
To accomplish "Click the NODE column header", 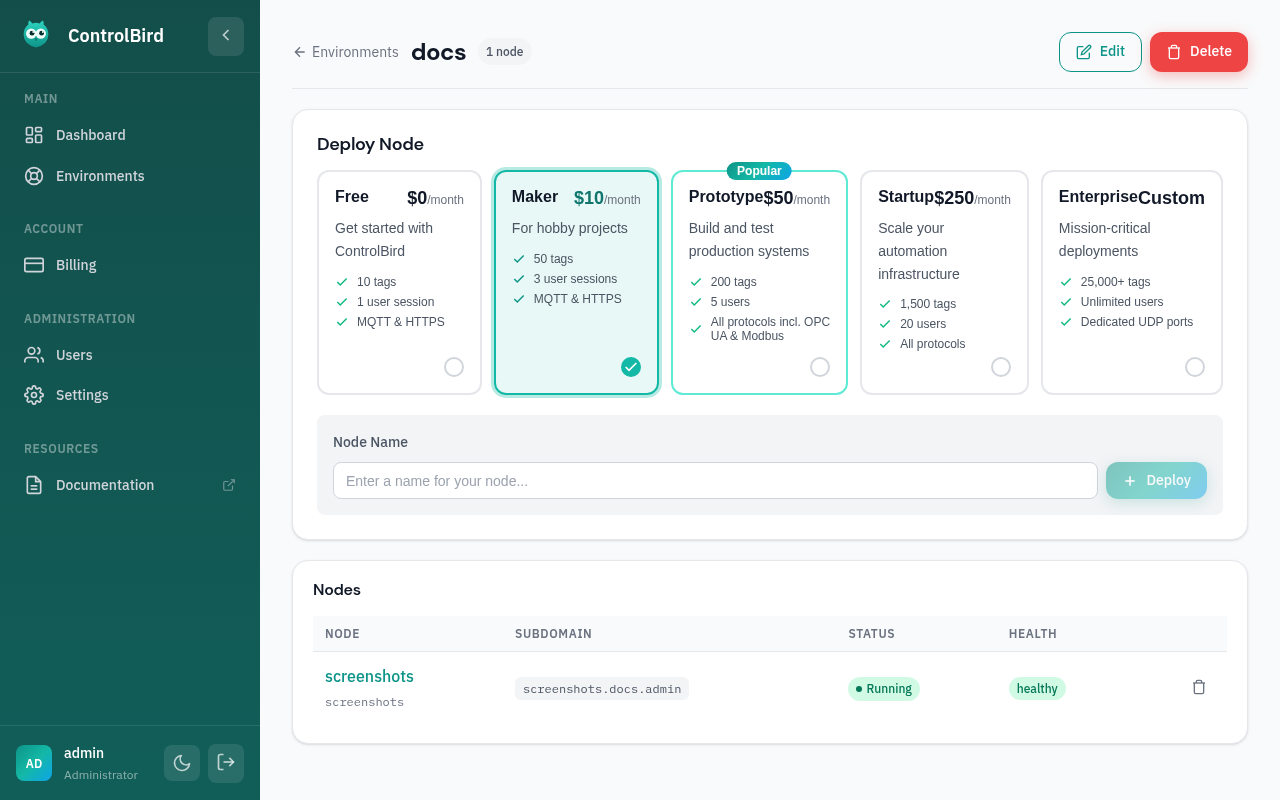I will point(342,634).
